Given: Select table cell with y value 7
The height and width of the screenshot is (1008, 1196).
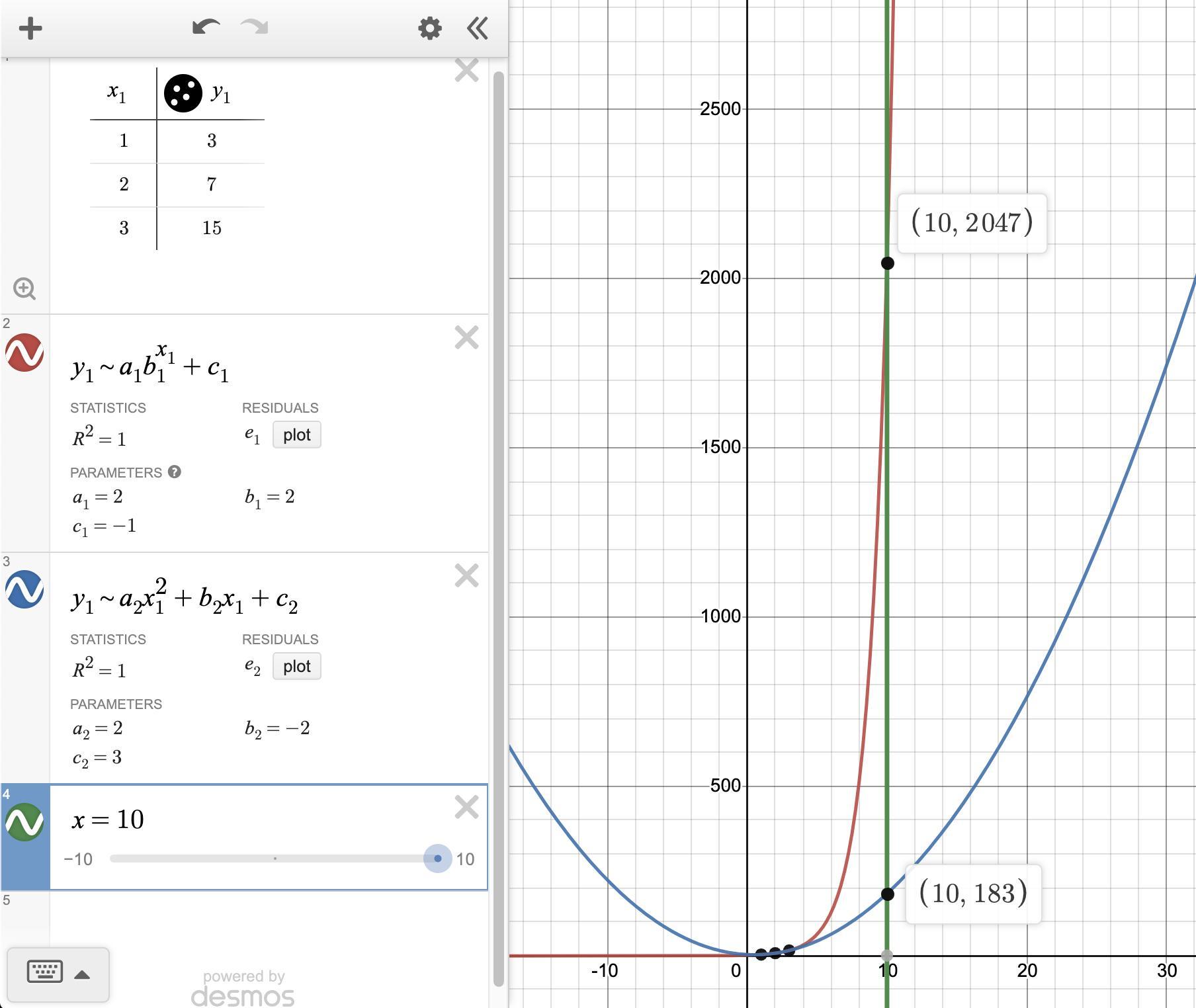Looking at the screenshot, I should coord(211,185).
